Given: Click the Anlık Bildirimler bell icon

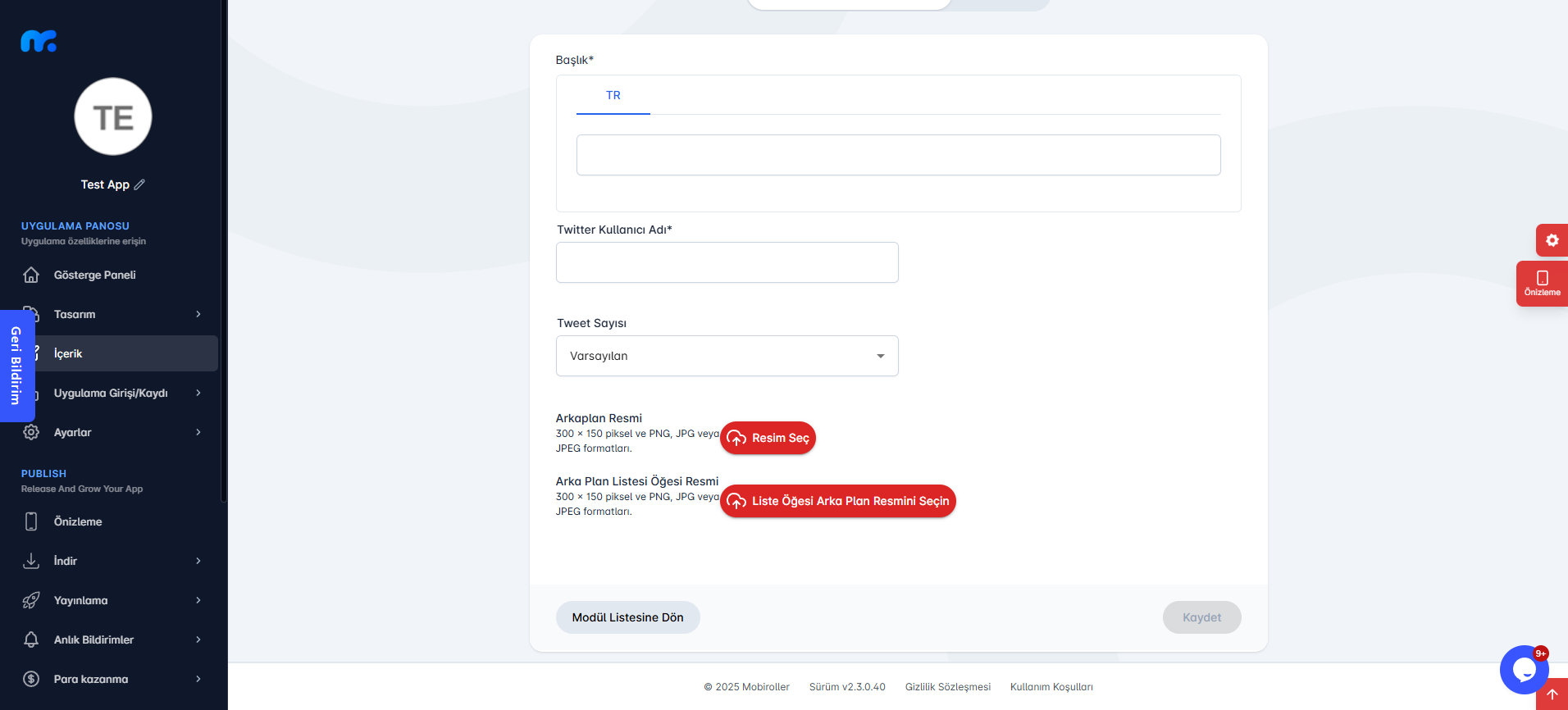Looking at the screenshot, I should 31,639.
